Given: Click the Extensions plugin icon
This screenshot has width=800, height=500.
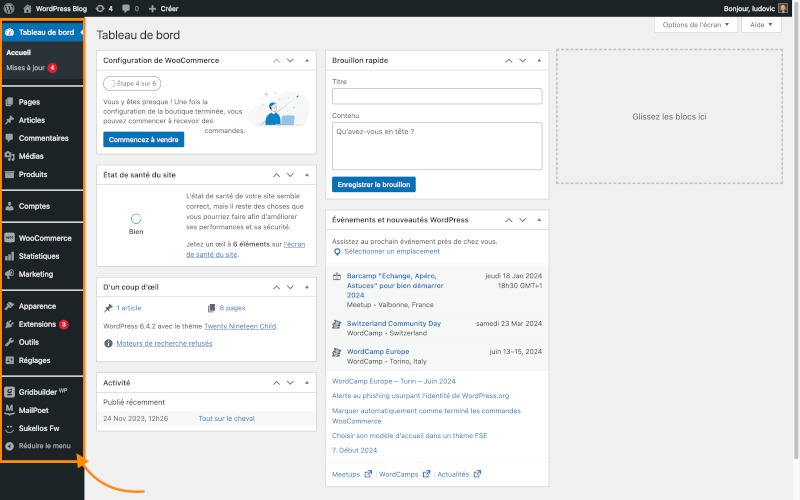Looking at the screenshot, I should [10, 324].
